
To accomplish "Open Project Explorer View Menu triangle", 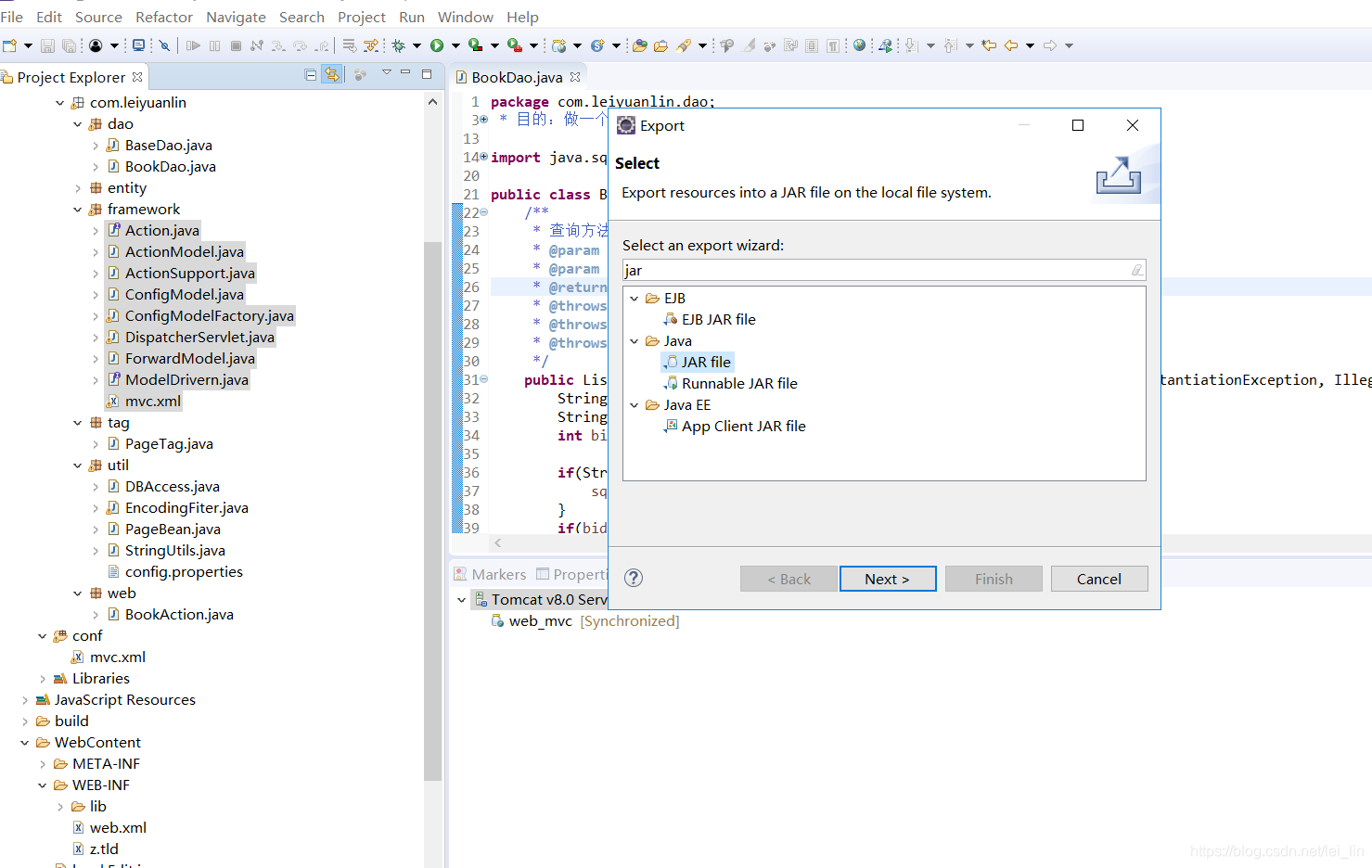I will (386, 73).
